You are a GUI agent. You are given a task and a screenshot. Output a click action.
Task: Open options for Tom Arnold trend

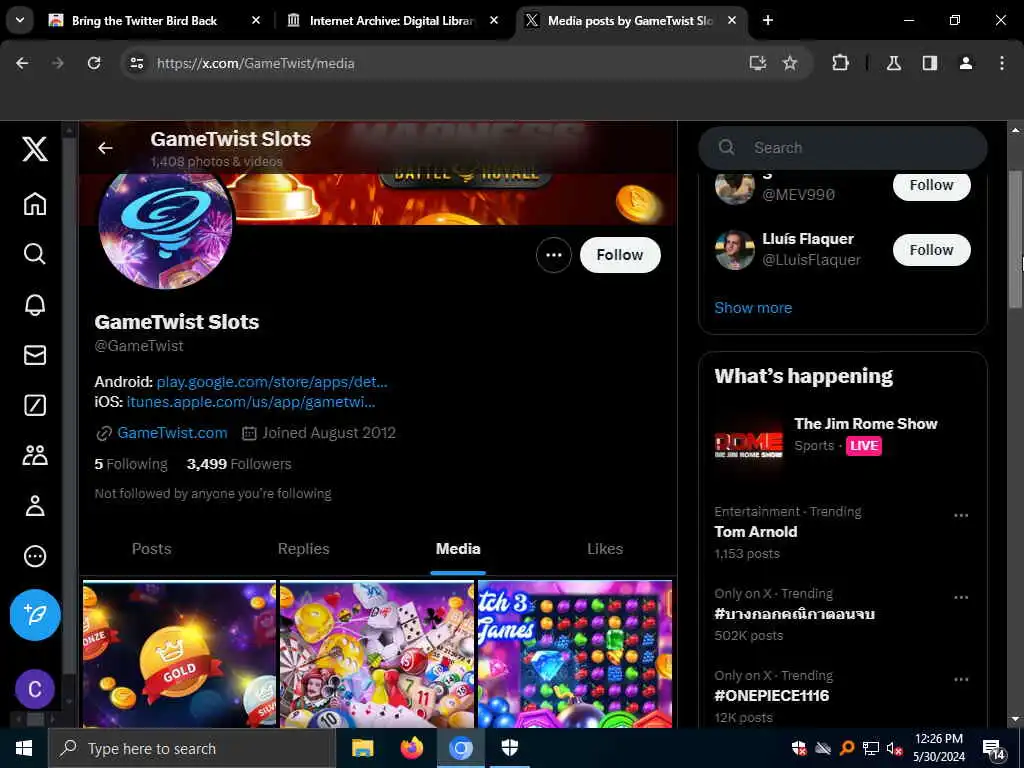click(x=961, y=515)
